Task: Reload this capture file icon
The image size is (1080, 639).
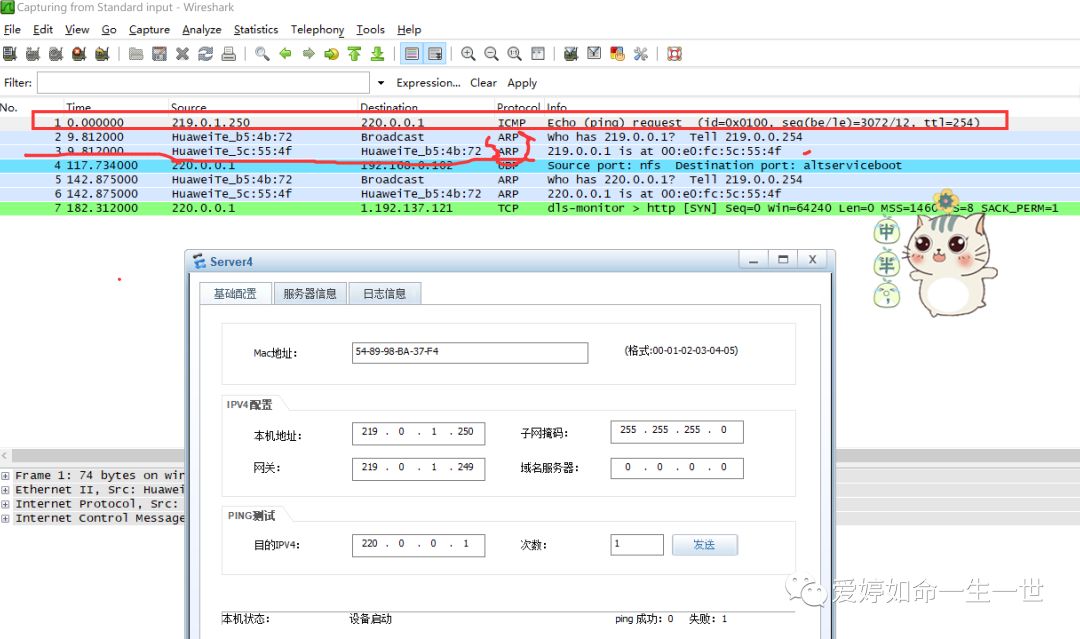Action: (x=205, y=54)
